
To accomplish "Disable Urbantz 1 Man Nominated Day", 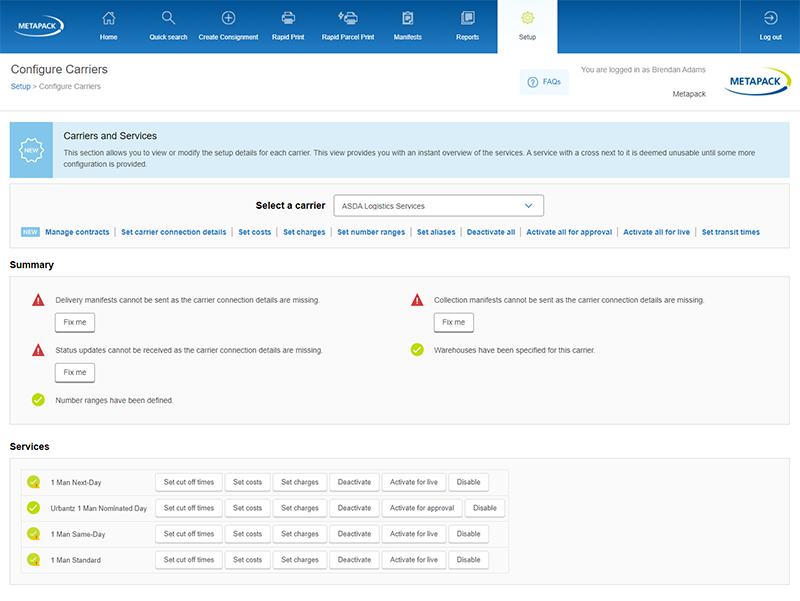I will (485, 508).
